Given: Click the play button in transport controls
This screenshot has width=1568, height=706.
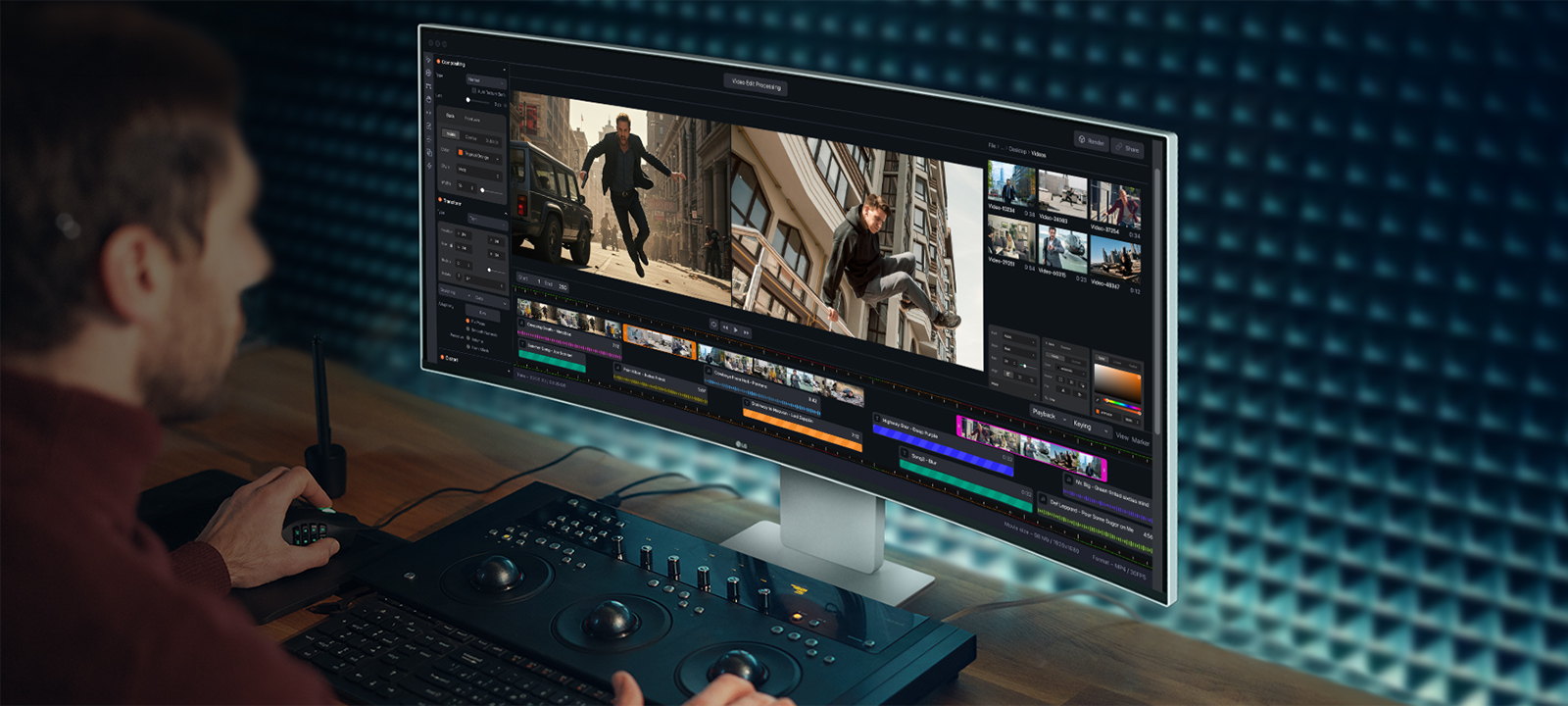Looking at the screenshot, I should [x=736, y=330].
